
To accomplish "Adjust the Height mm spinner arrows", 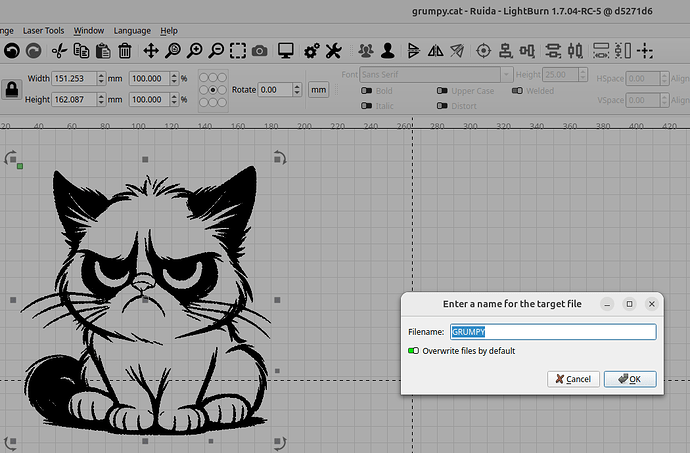I will click(101, 99).
